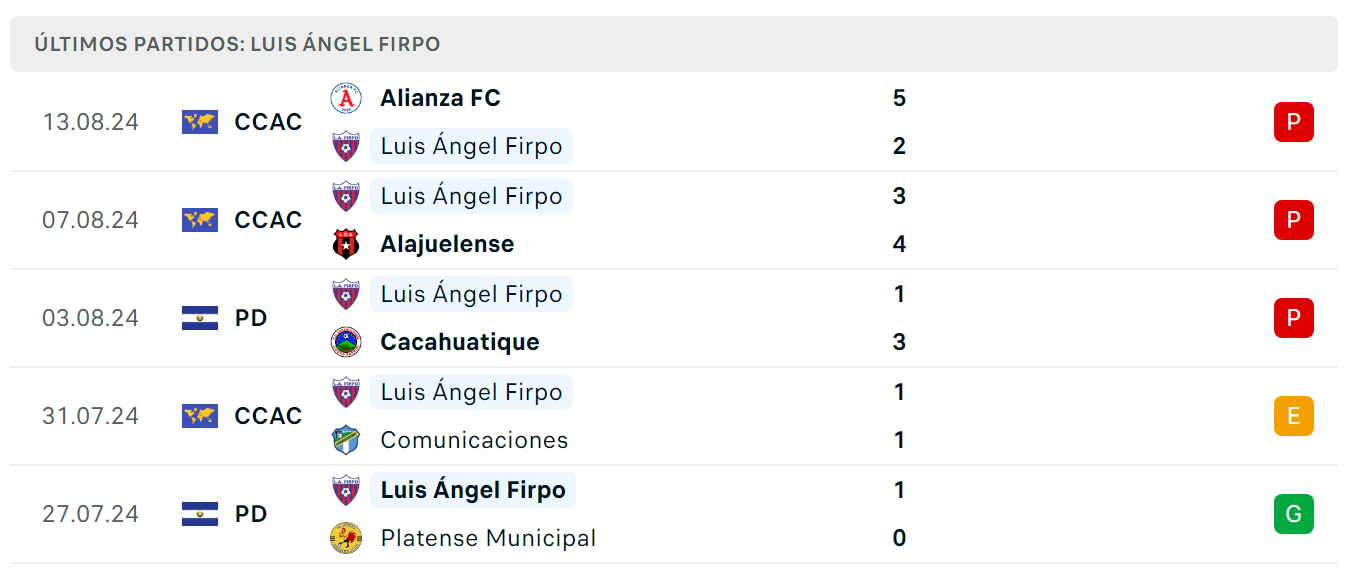
Task: Click the El Salvador flag for 27.07.24
Action: [200, 514]
